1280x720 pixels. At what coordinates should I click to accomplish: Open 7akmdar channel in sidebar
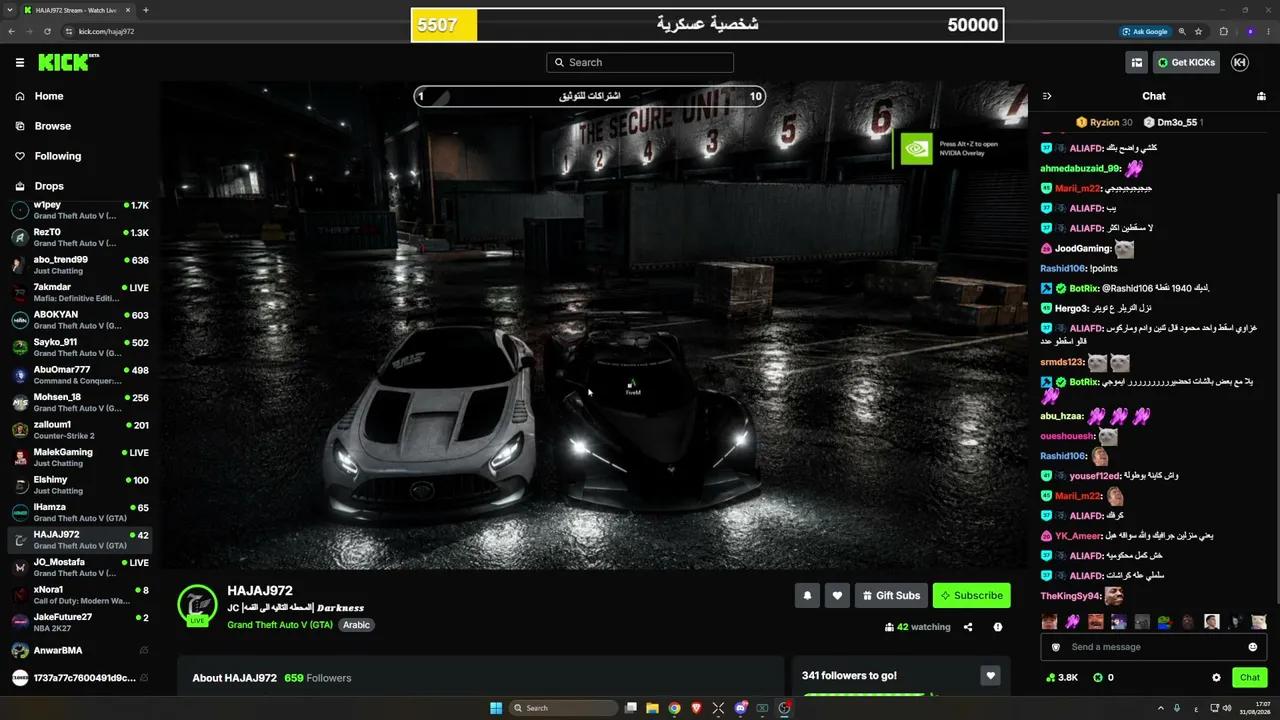coord(80,292)
